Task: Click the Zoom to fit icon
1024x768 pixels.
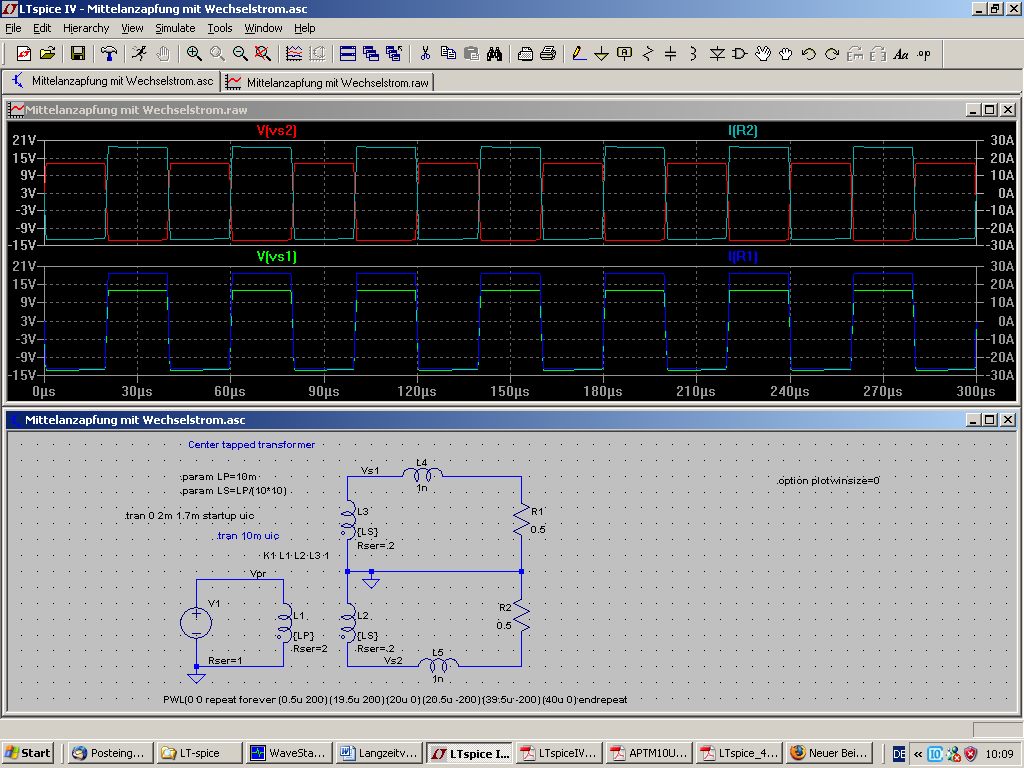Action: [x=263, y=54]
